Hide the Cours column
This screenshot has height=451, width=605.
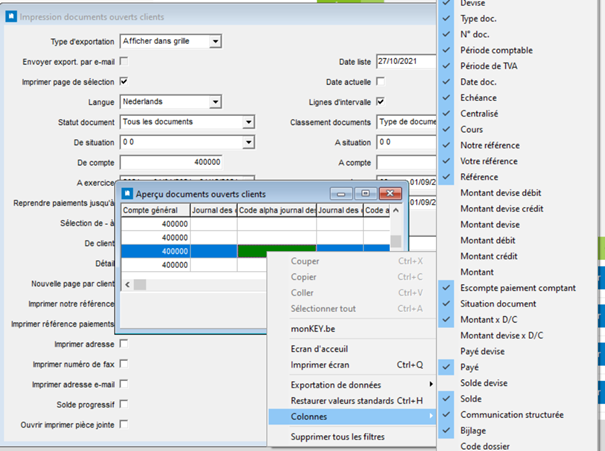[x=517, y=129]
